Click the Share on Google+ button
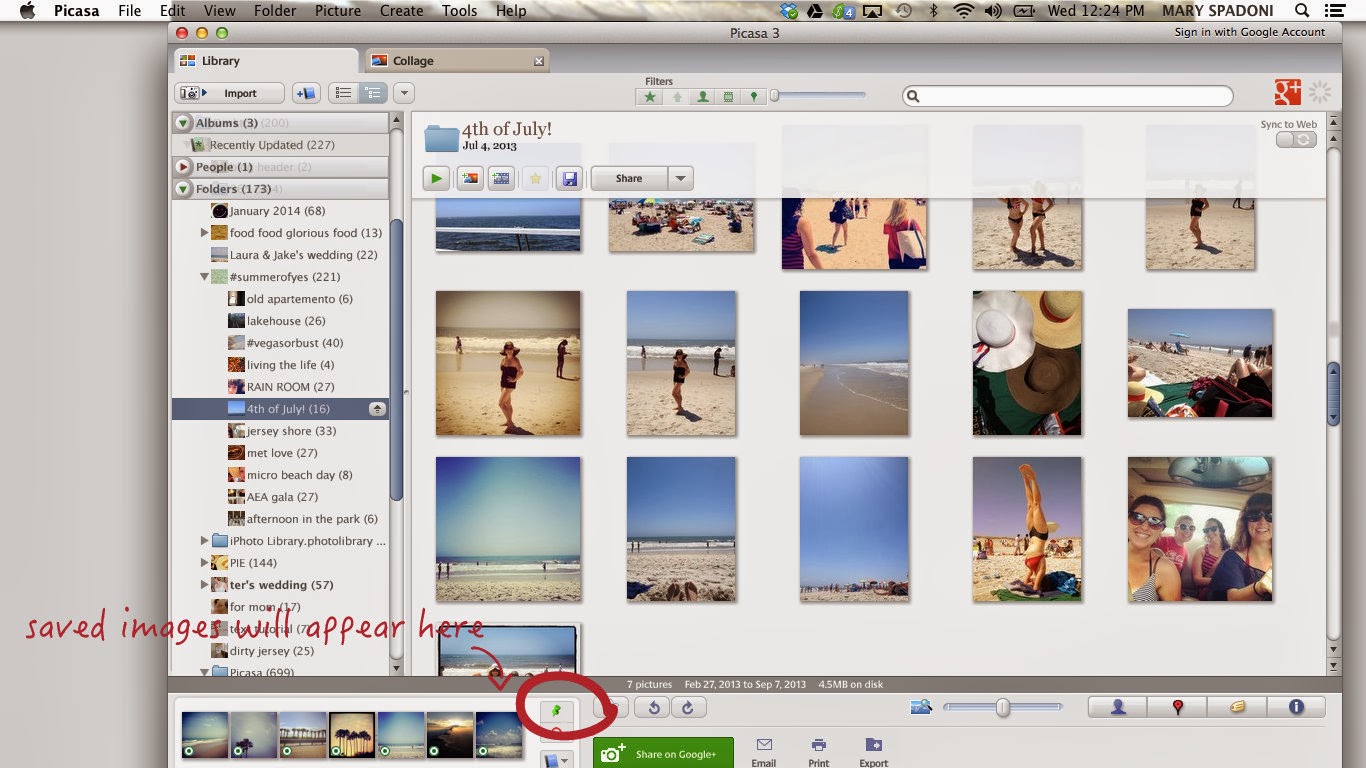This screenshot has height=768, width=1366. [x=663, y=752]
